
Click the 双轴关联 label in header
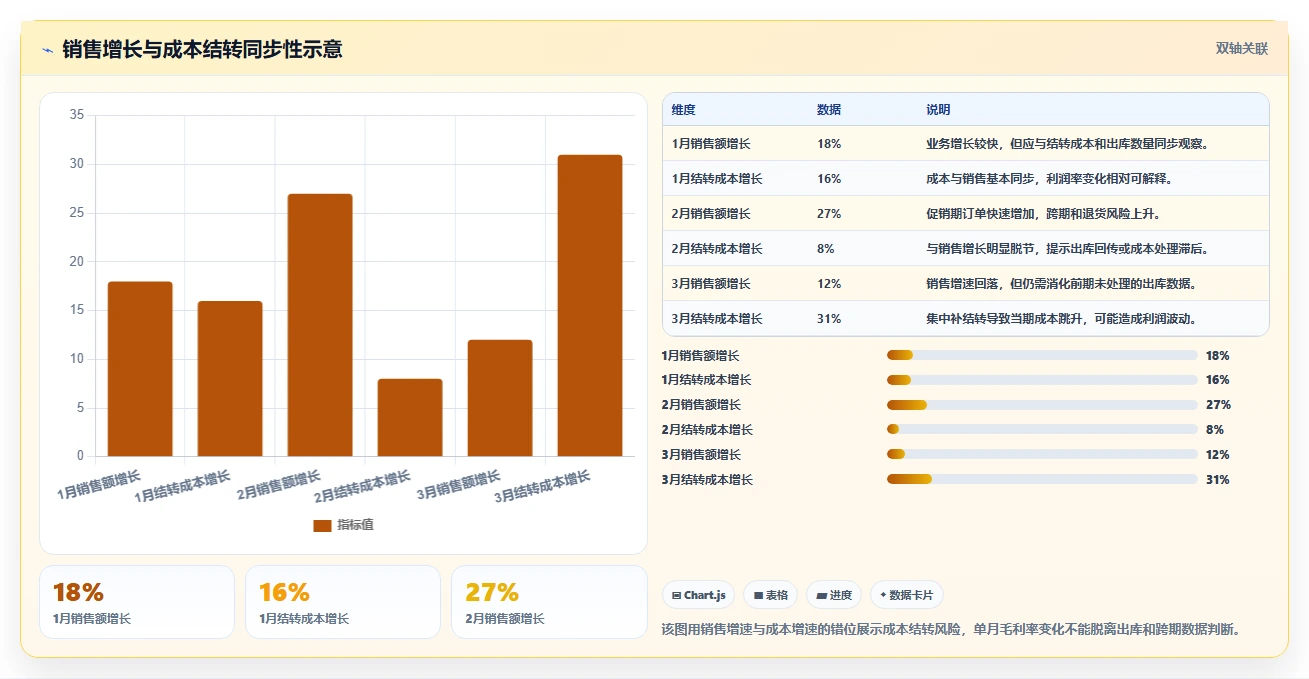(x=1241, y=49)
